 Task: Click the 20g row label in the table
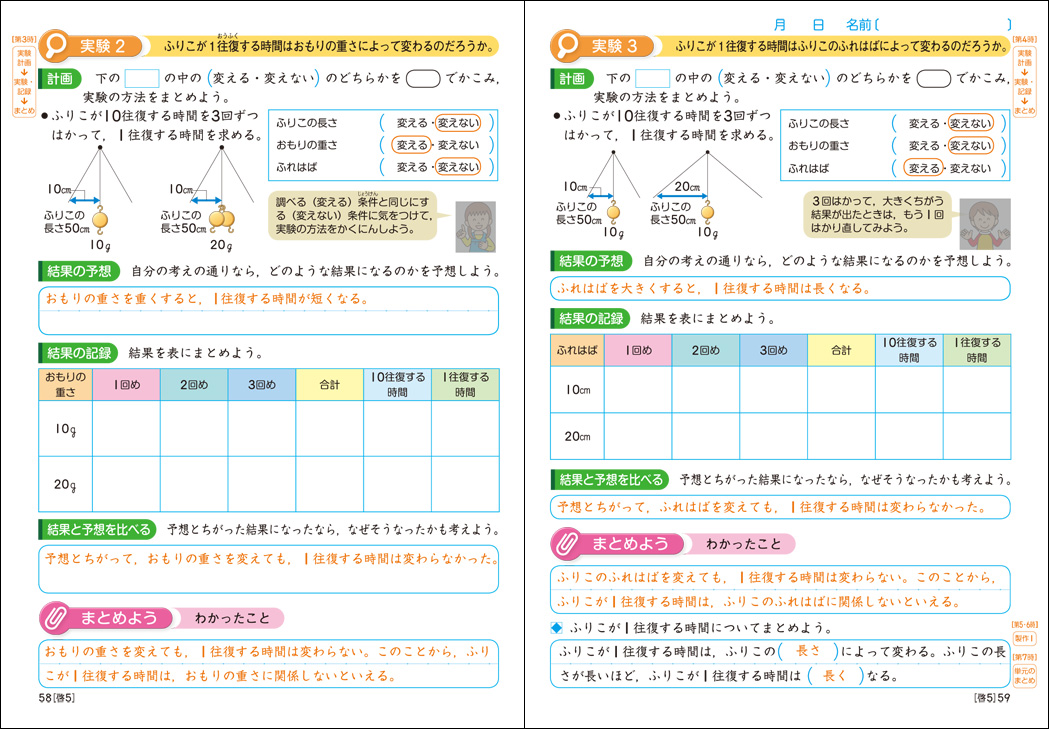tap(66, 484)
